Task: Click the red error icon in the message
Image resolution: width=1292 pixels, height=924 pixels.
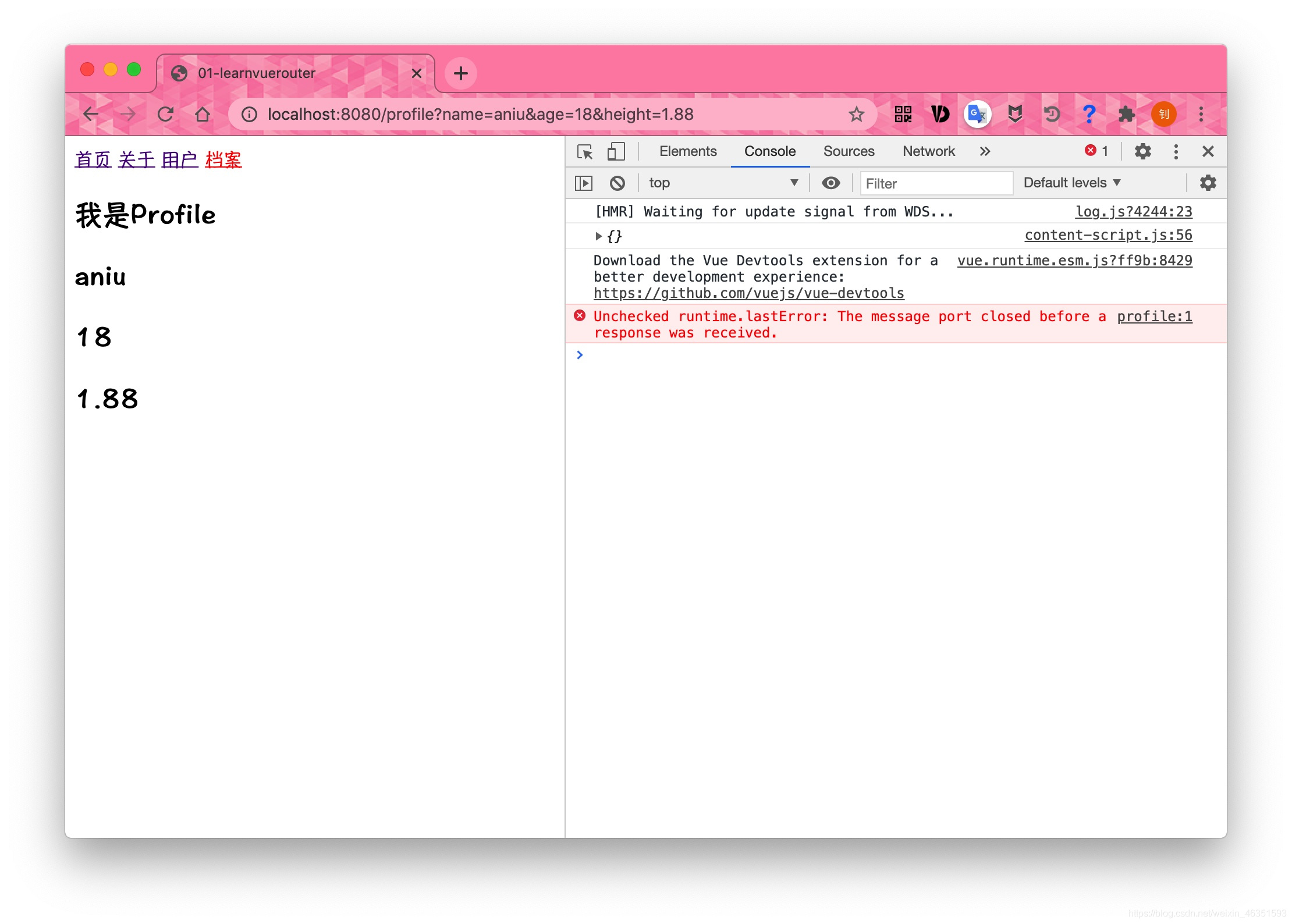Action: [x=579, y=316]
